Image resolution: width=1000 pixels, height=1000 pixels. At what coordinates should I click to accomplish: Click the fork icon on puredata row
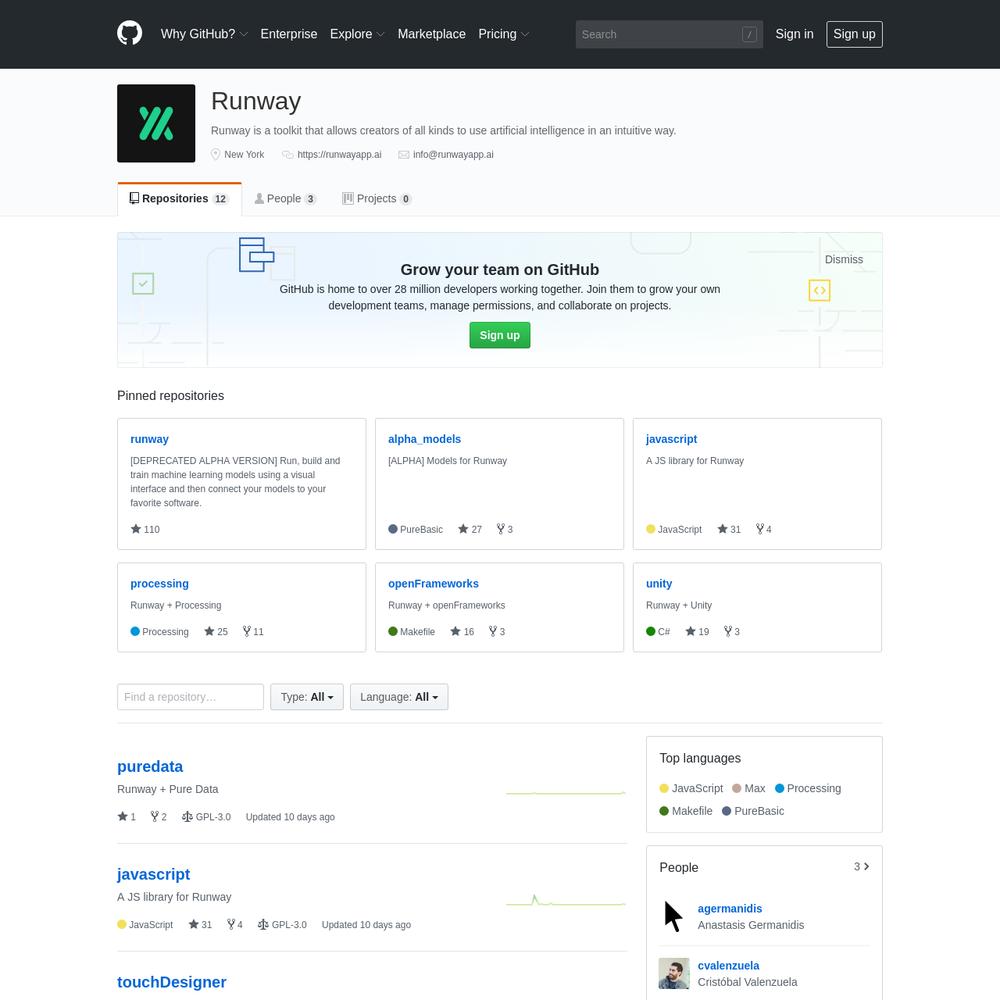tap(154, 816)
